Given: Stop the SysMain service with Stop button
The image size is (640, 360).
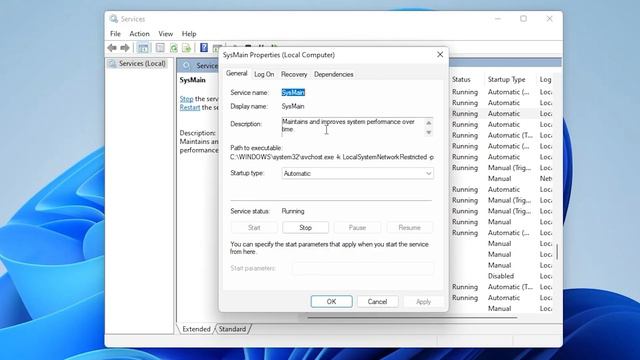Looking at the screenshot, I should tap(305, 228).
